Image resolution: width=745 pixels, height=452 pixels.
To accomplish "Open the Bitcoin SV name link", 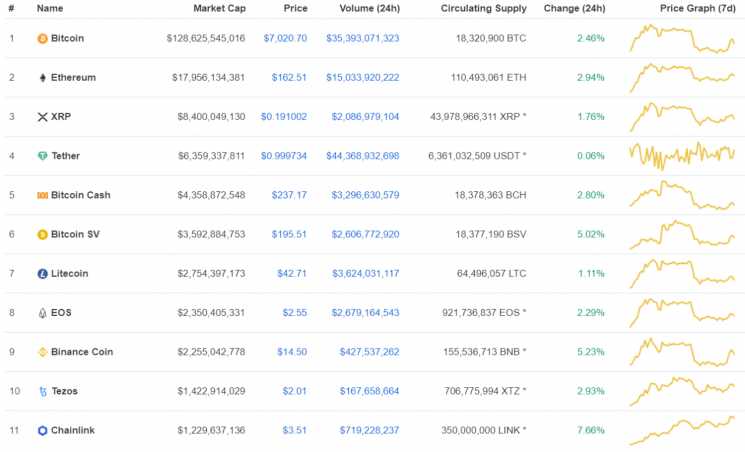I will click(x=76, y=234).
